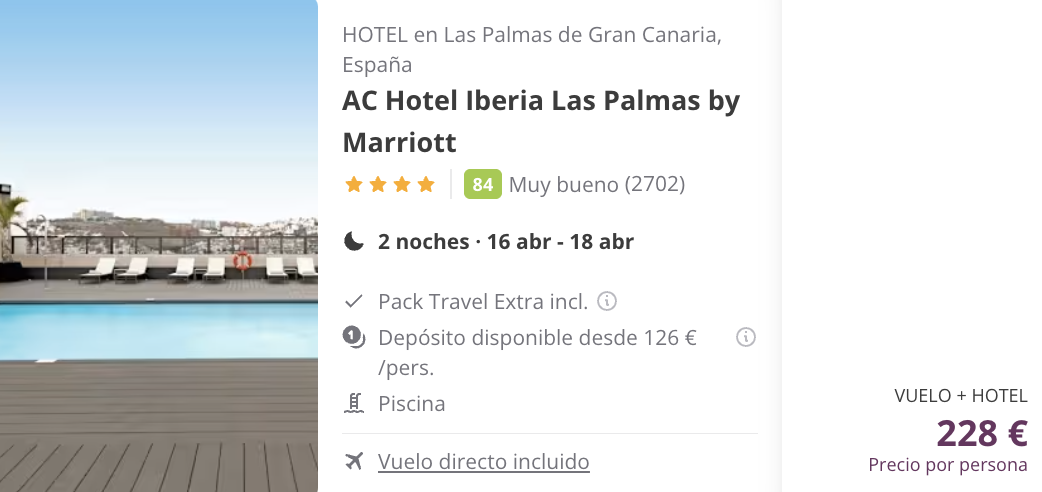1042x492 pixels.
Task: Click Depósito disponible desde 126 € text
Action: coord(537,352)
